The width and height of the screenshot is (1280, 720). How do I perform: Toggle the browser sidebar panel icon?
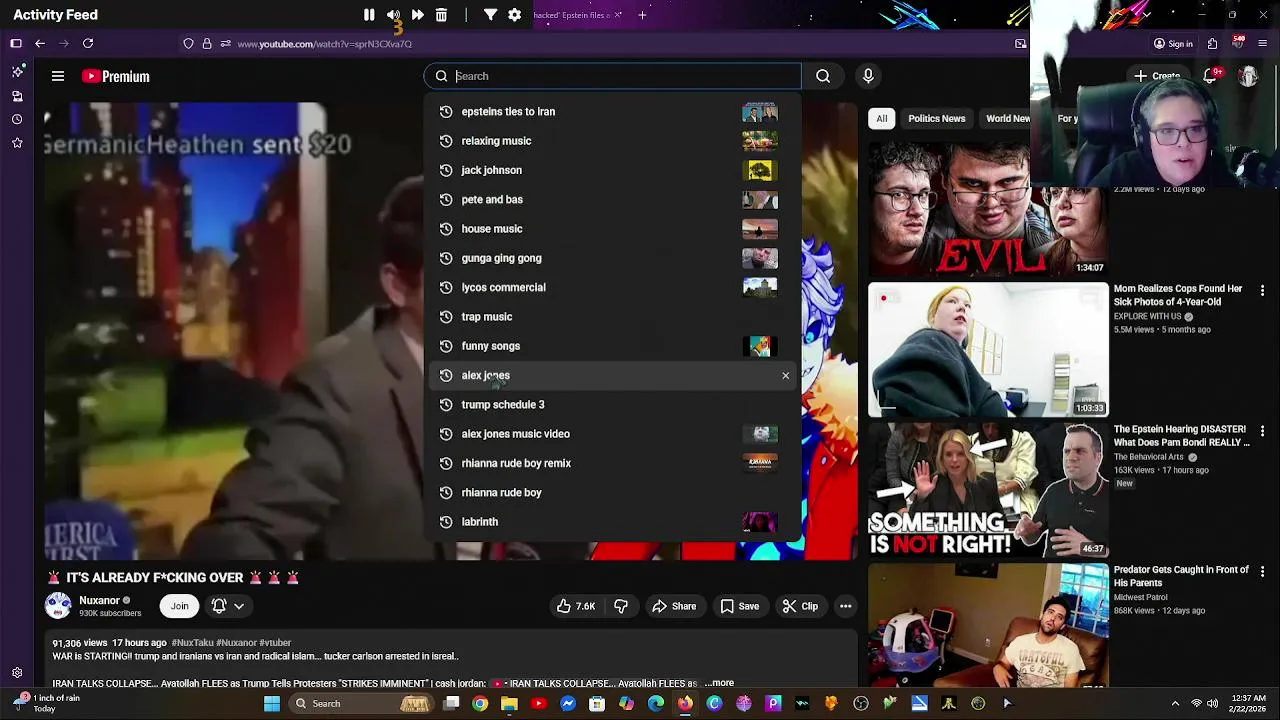pos(16,44)
